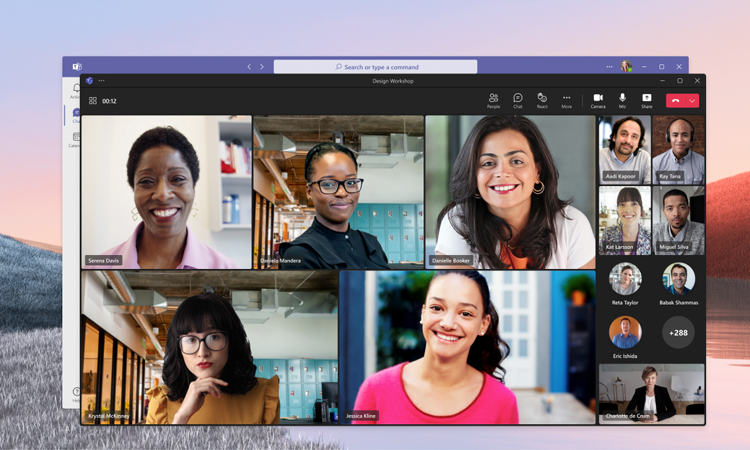750x450 pixels.
Task: Open the profile avatar in title bar
Action: pos(626,67)
